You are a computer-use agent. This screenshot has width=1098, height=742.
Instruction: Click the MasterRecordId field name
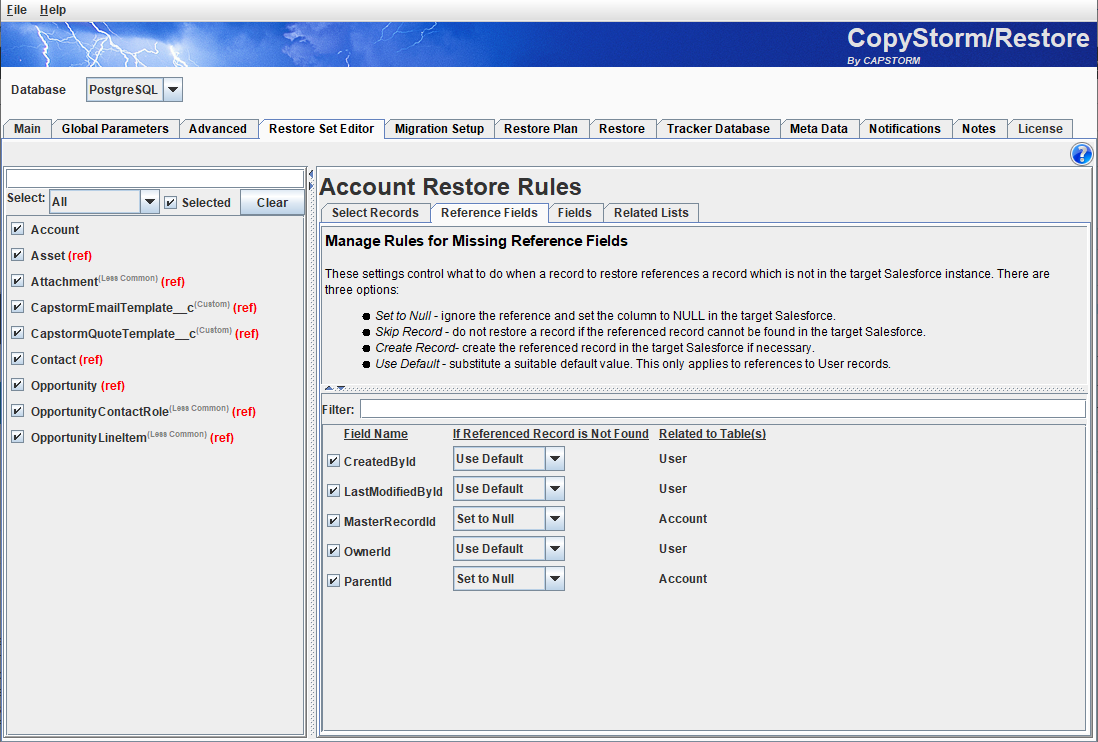click(389, 522)
